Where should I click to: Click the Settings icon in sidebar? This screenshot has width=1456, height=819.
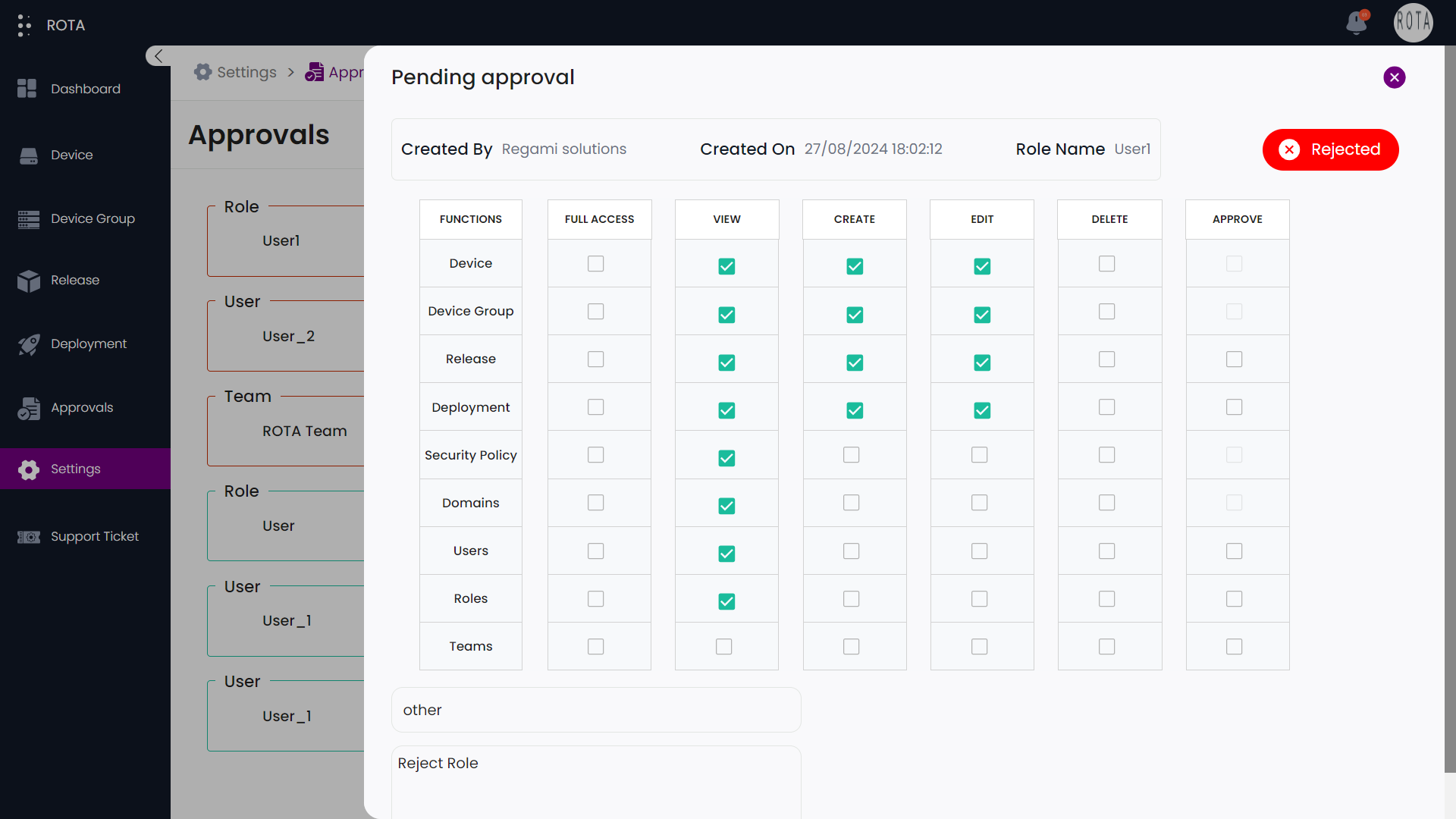coord(27,468)
